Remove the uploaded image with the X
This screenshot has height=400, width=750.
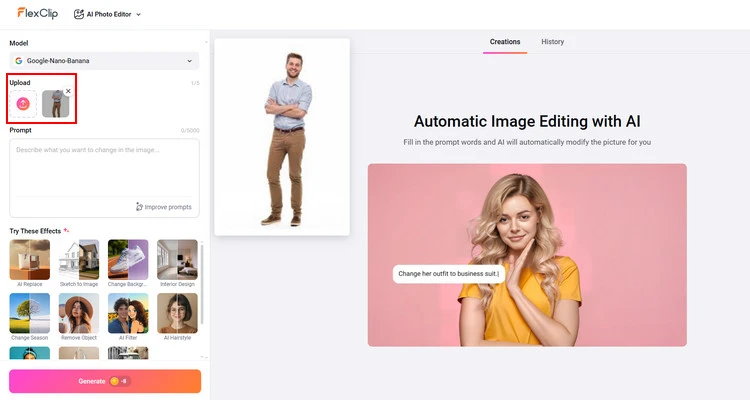[68, 91]
